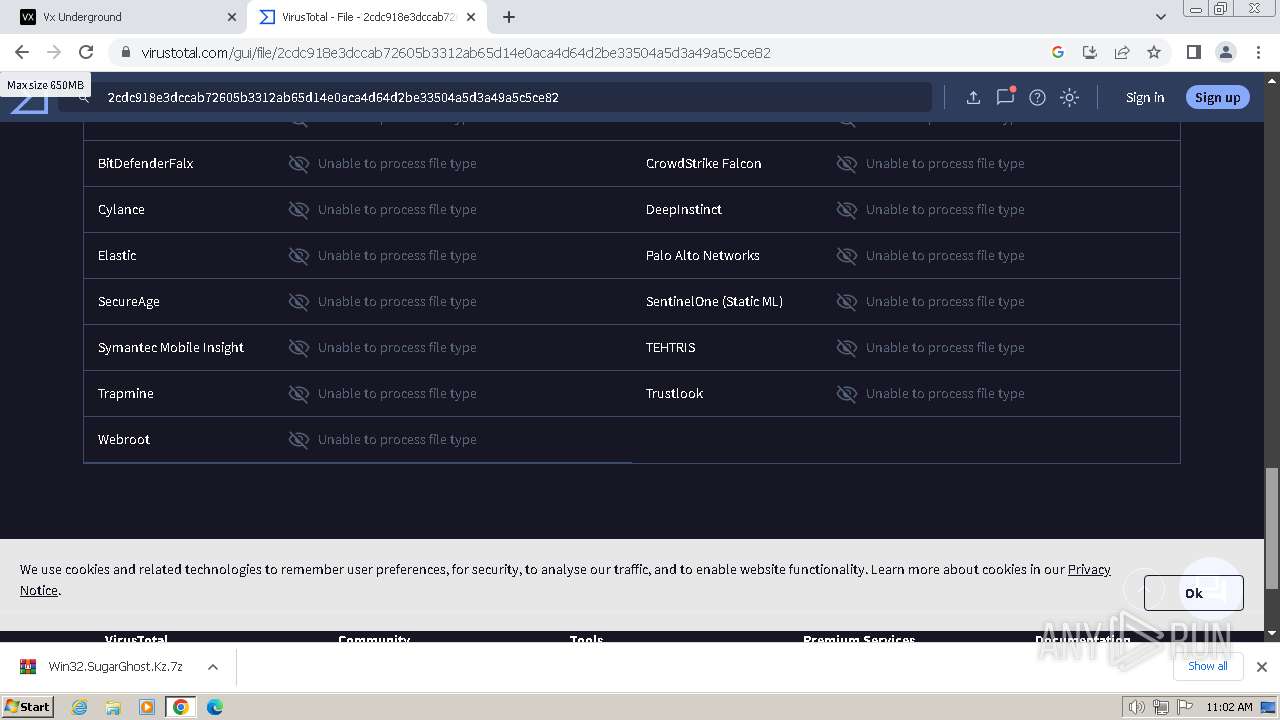Launch Internet Explorer from the taskbar
1280x720 pixels.
80,707
